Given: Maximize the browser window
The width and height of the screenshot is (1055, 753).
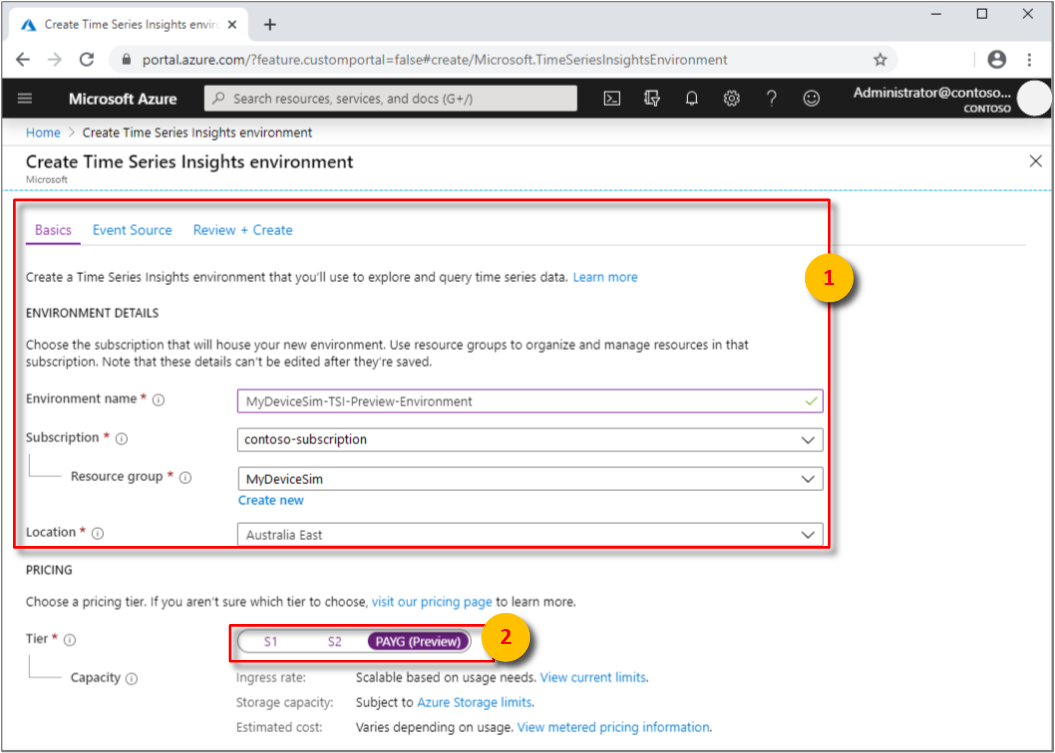Looking at the screenshot, I should click(x=982, y=13).
